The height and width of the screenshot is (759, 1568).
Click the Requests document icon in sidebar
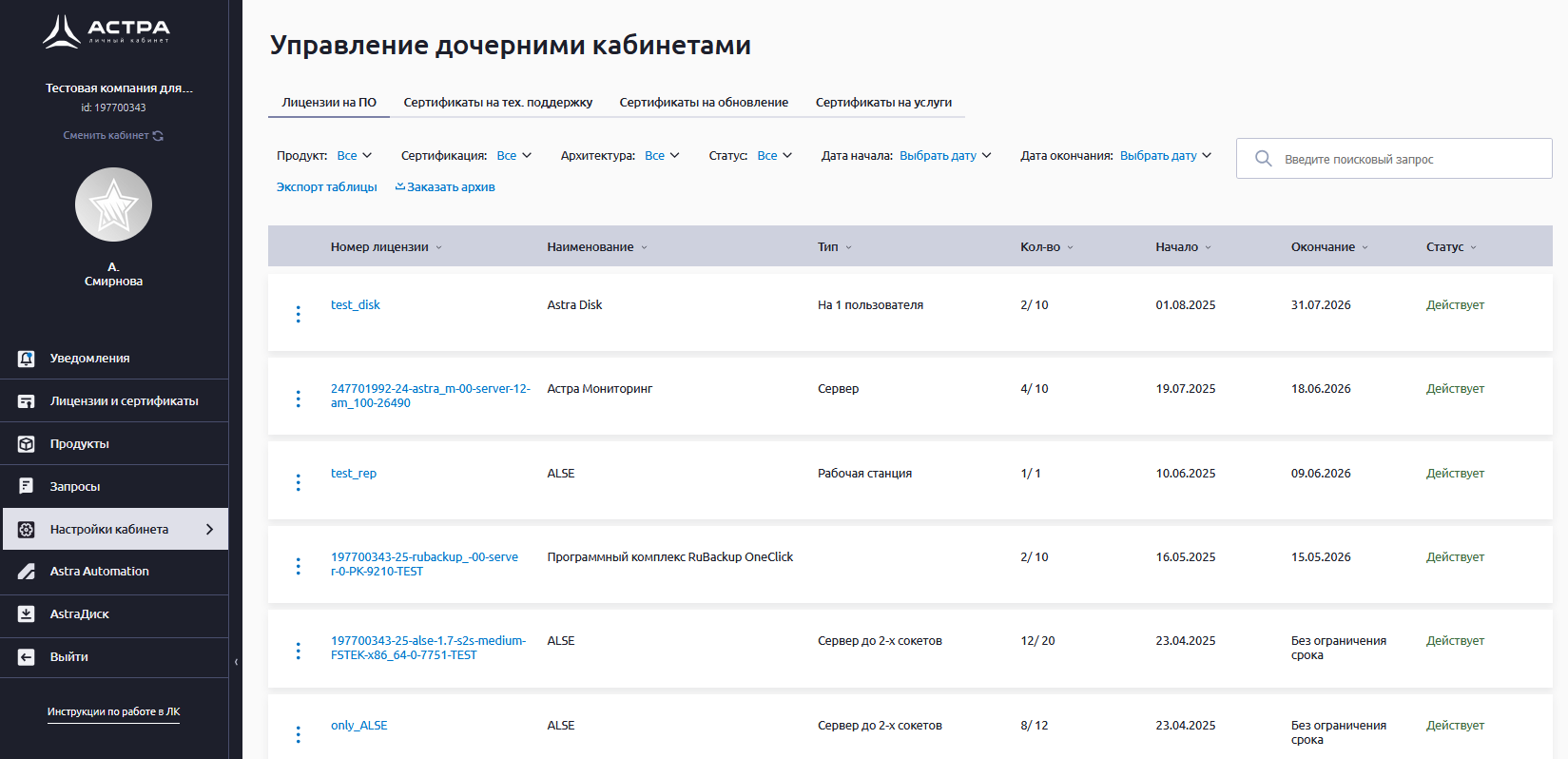(27, 487)
